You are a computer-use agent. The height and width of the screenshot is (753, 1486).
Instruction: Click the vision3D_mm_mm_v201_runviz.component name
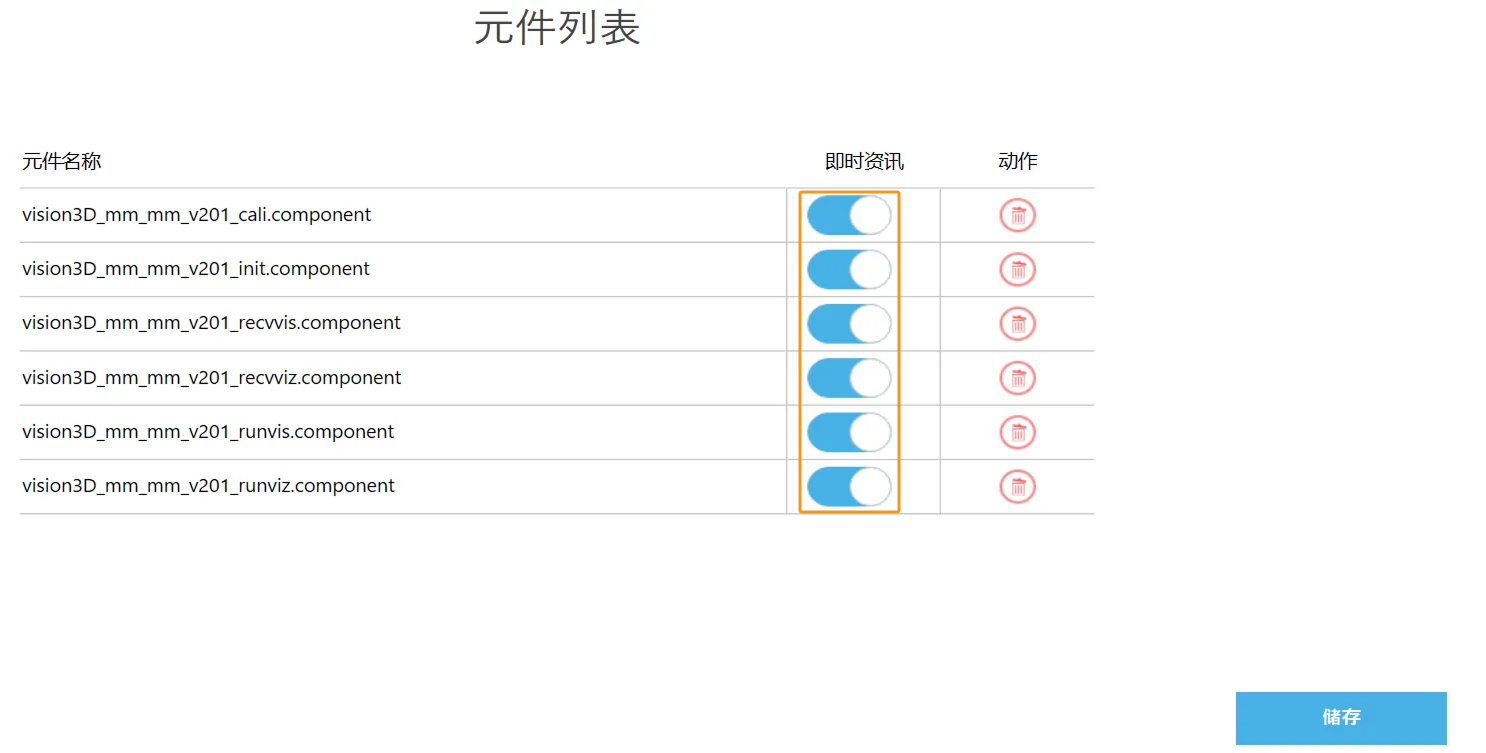coord(208,486)
